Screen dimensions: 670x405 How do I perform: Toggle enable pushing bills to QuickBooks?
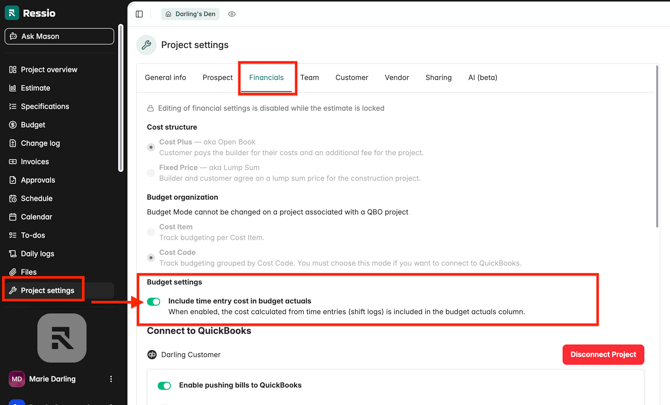(165, 385)
